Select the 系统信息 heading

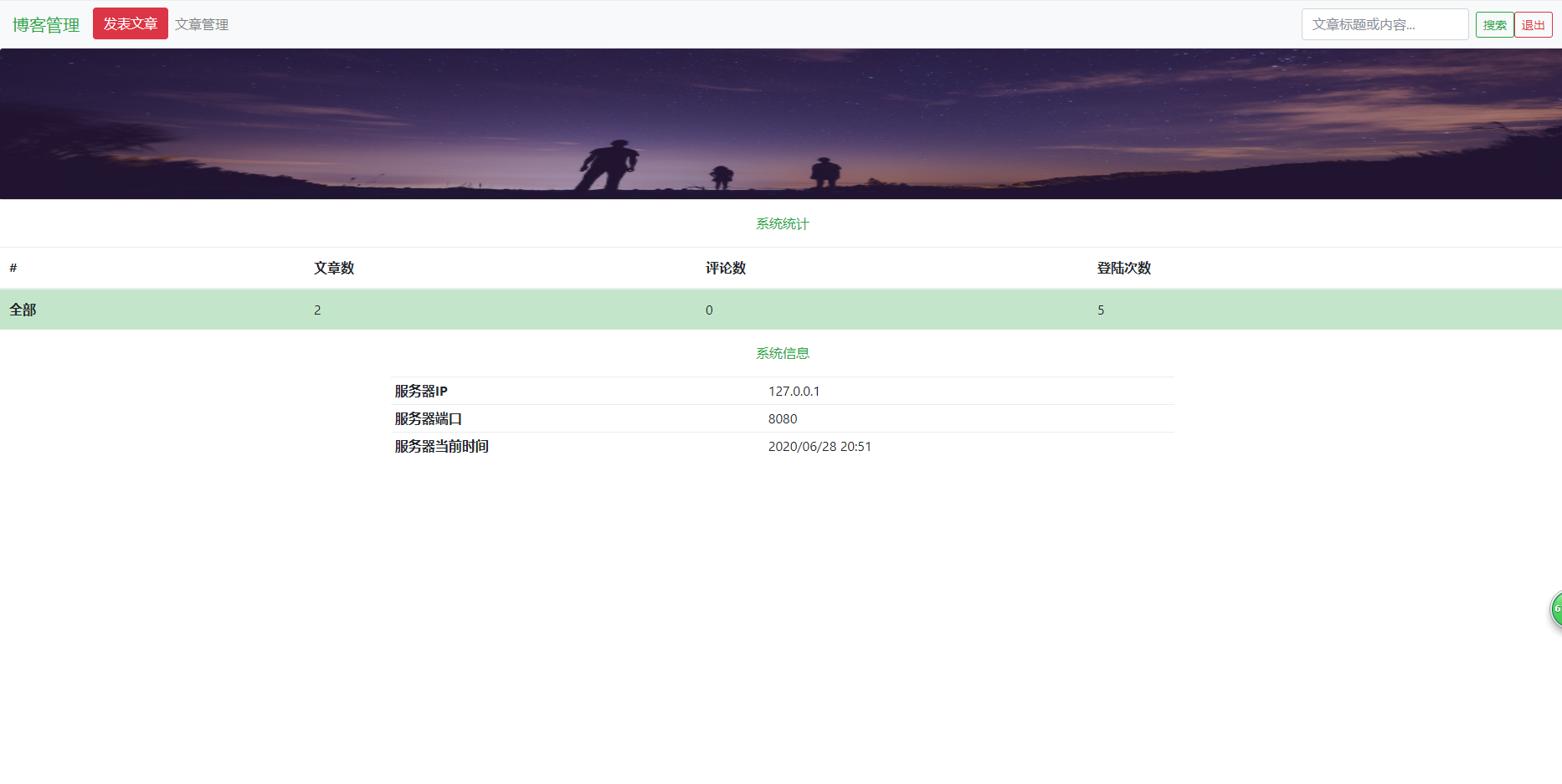pos(782,353)
